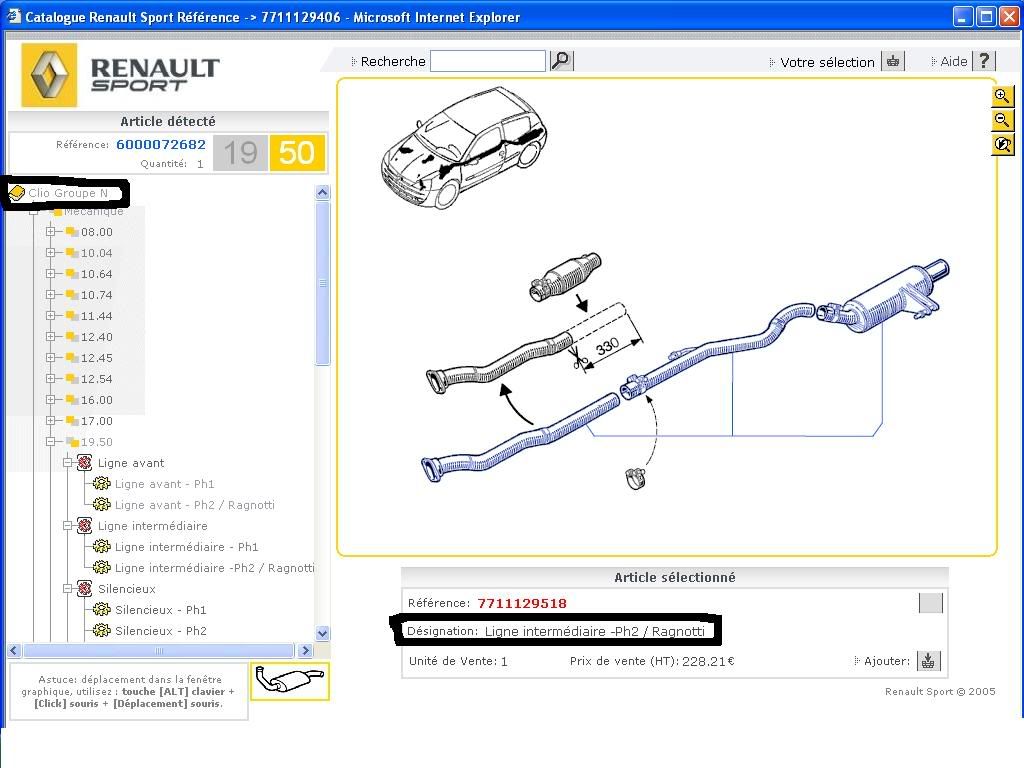Click the Ligne avant group icon
The width and height of the screenshot is (1024, 768).
click(x=84, y=463)
